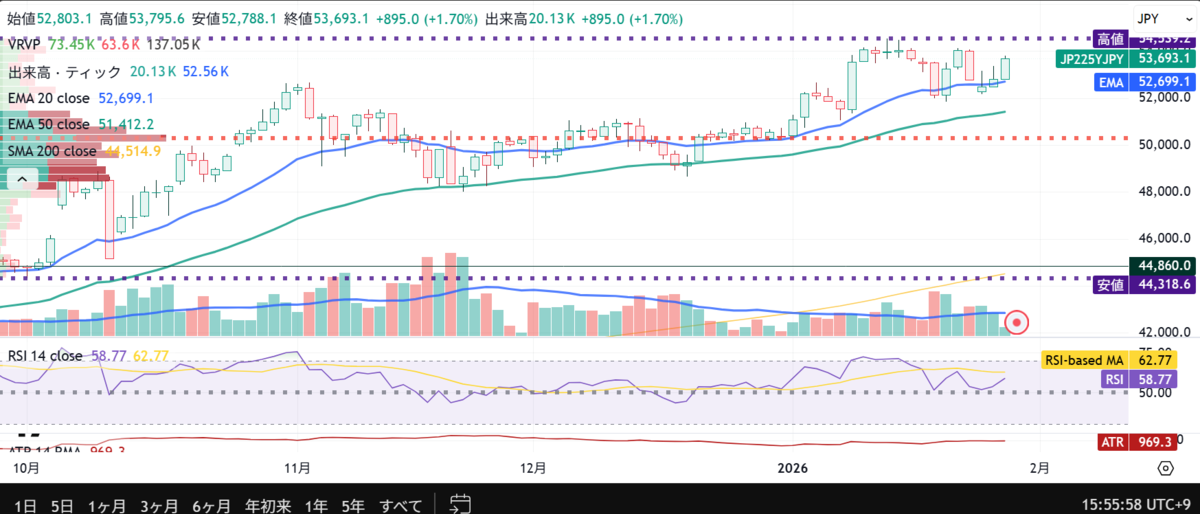Select the 5年 time range
Image resolution: width=1200 pixels, height=514 pixels.
[x=352, y=504]
